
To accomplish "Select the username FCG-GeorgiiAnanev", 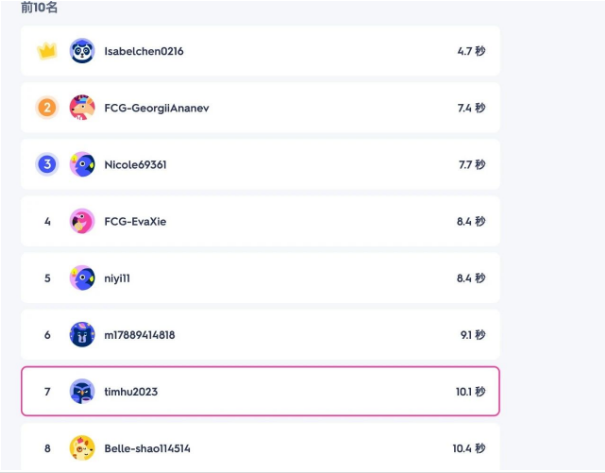I will pyautogui.click(x=157, y=108).
